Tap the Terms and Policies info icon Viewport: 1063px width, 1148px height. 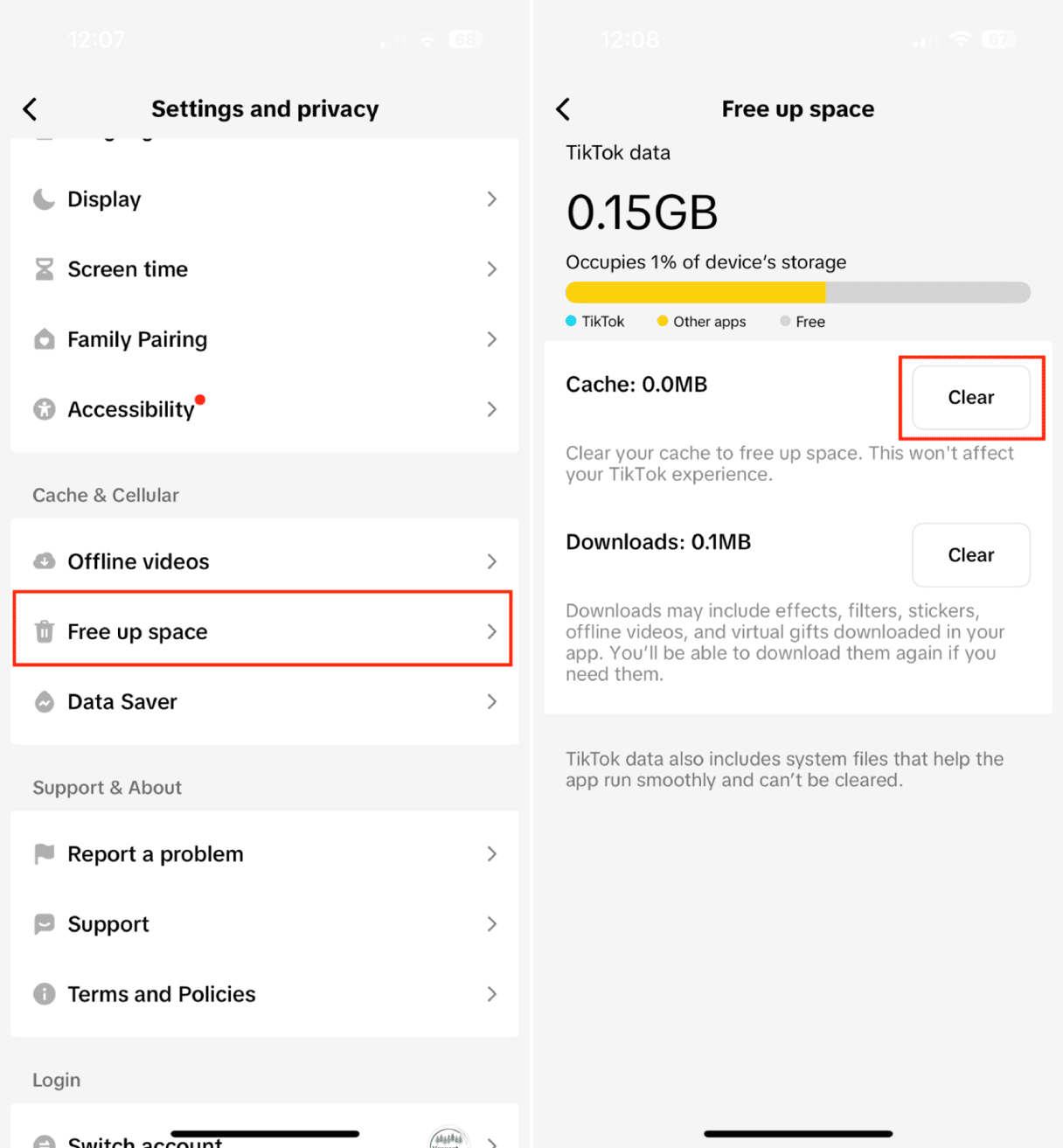tap(44, 994)
